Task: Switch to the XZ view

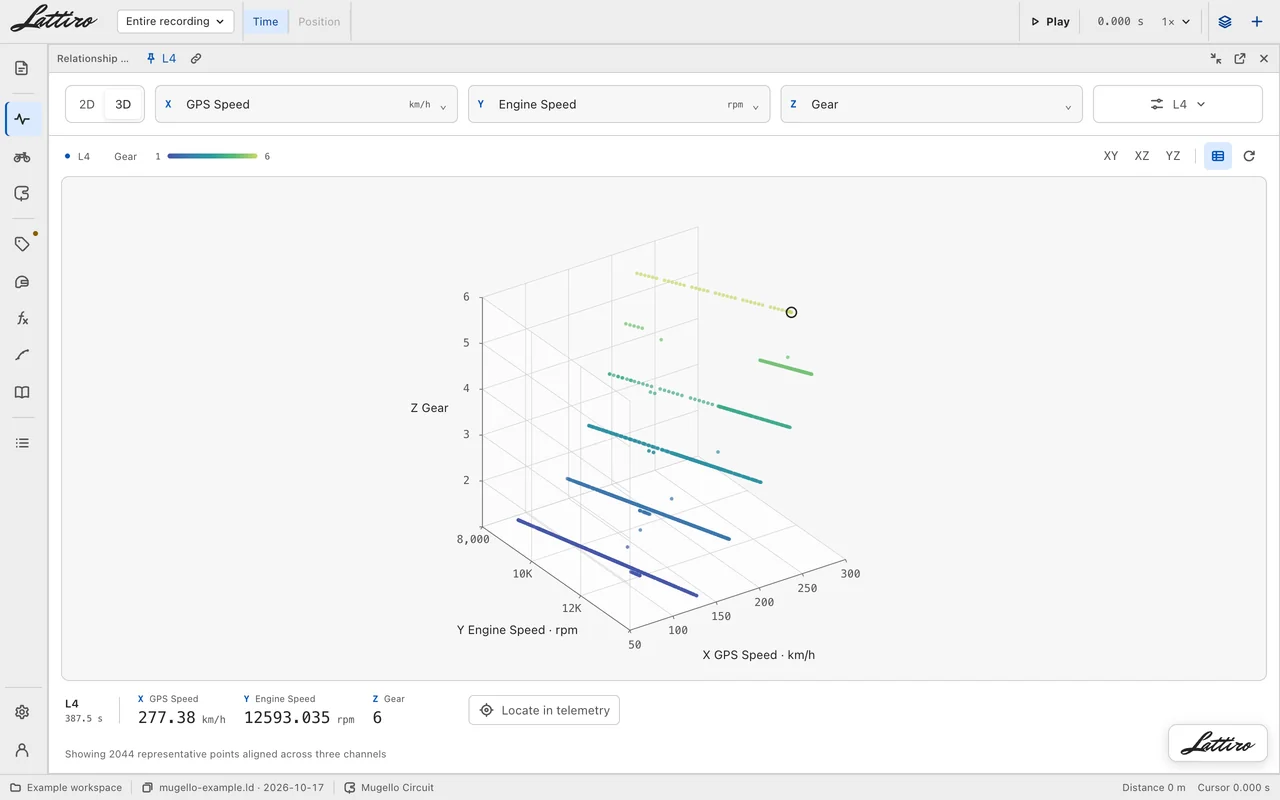Action: click(x=1142, y=156)
